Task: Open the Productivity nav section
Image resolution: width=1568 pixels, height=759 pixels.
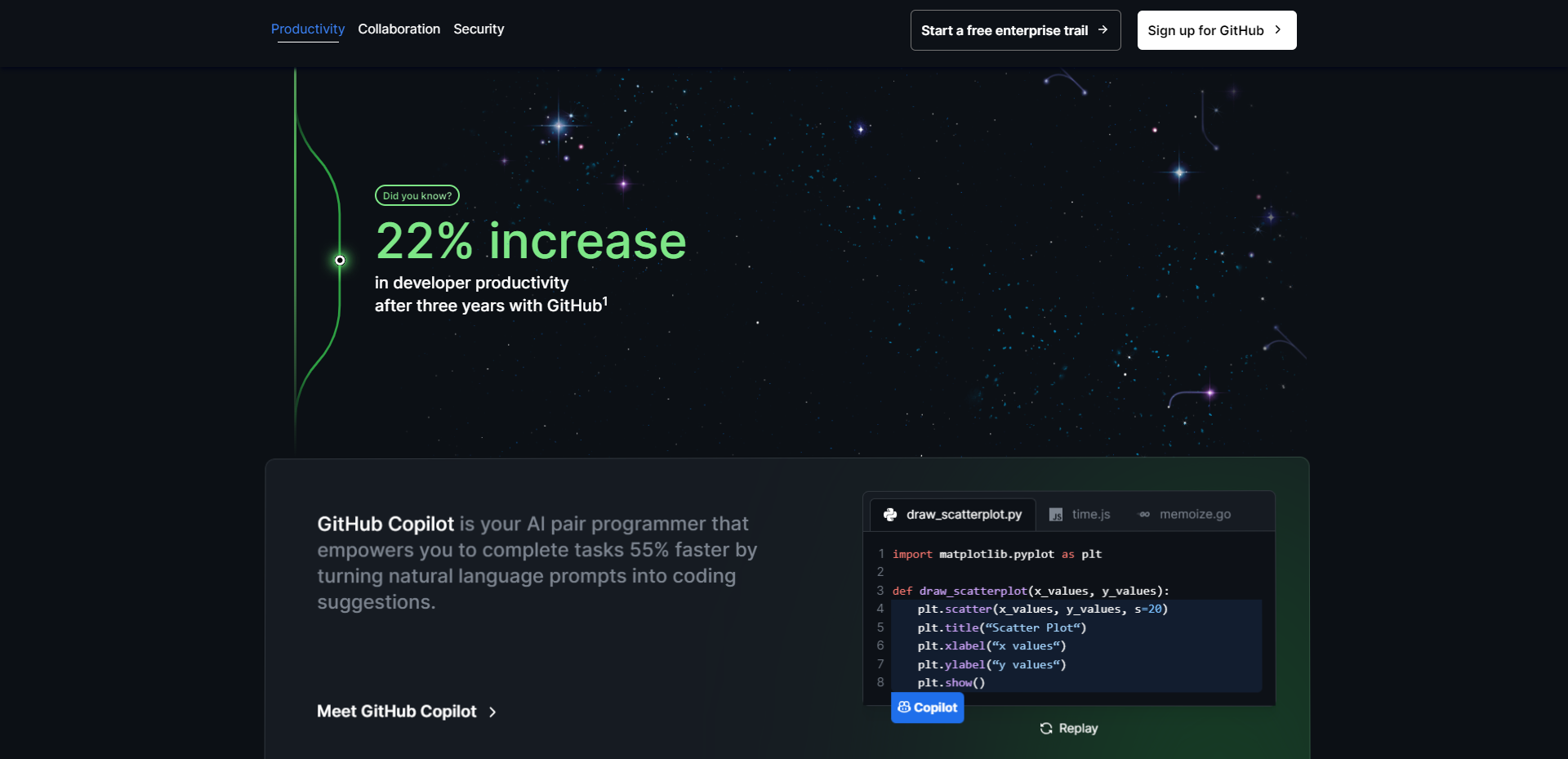Action: (308, 29)
